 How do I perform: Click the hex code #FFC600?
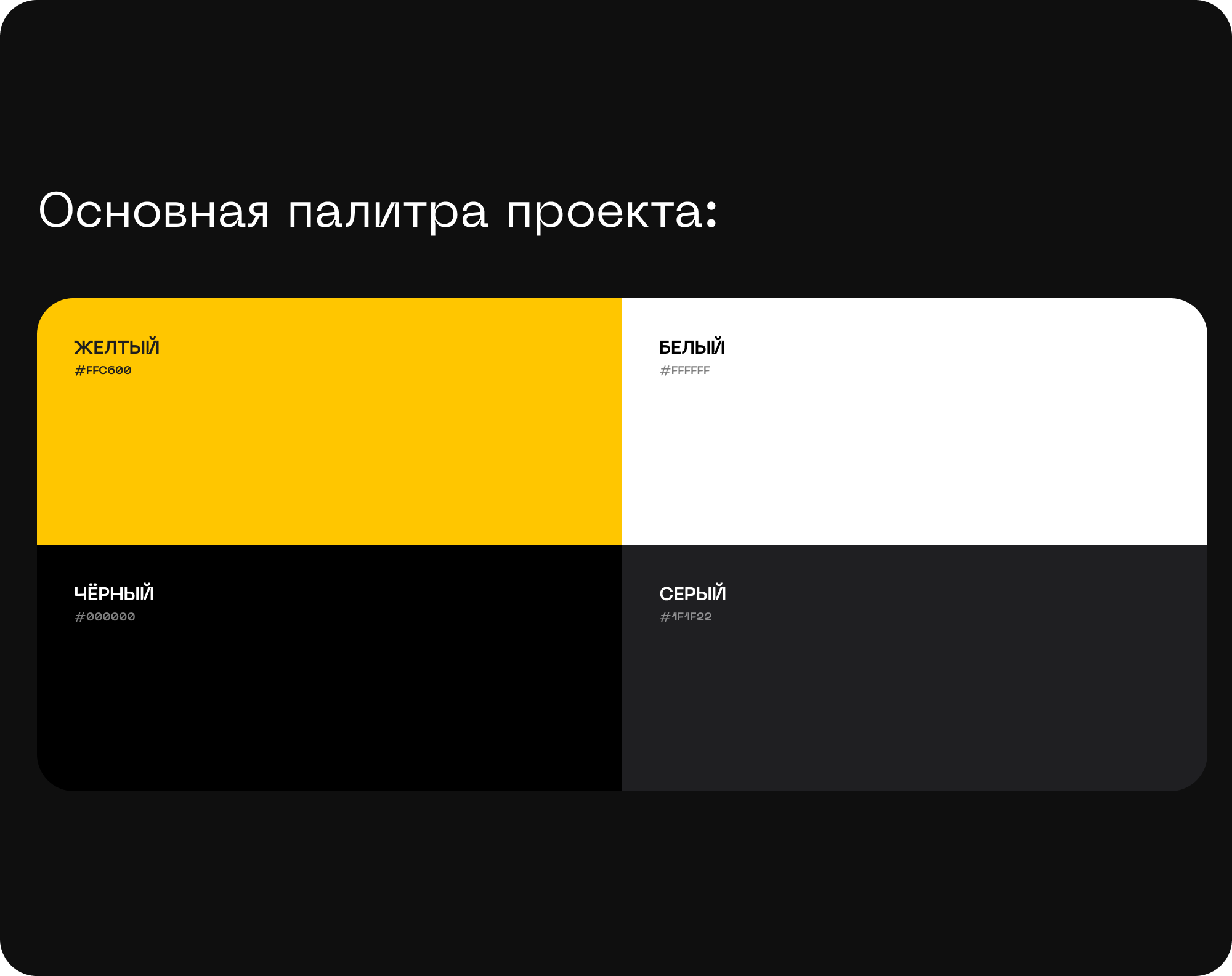[x=102, y=370]
